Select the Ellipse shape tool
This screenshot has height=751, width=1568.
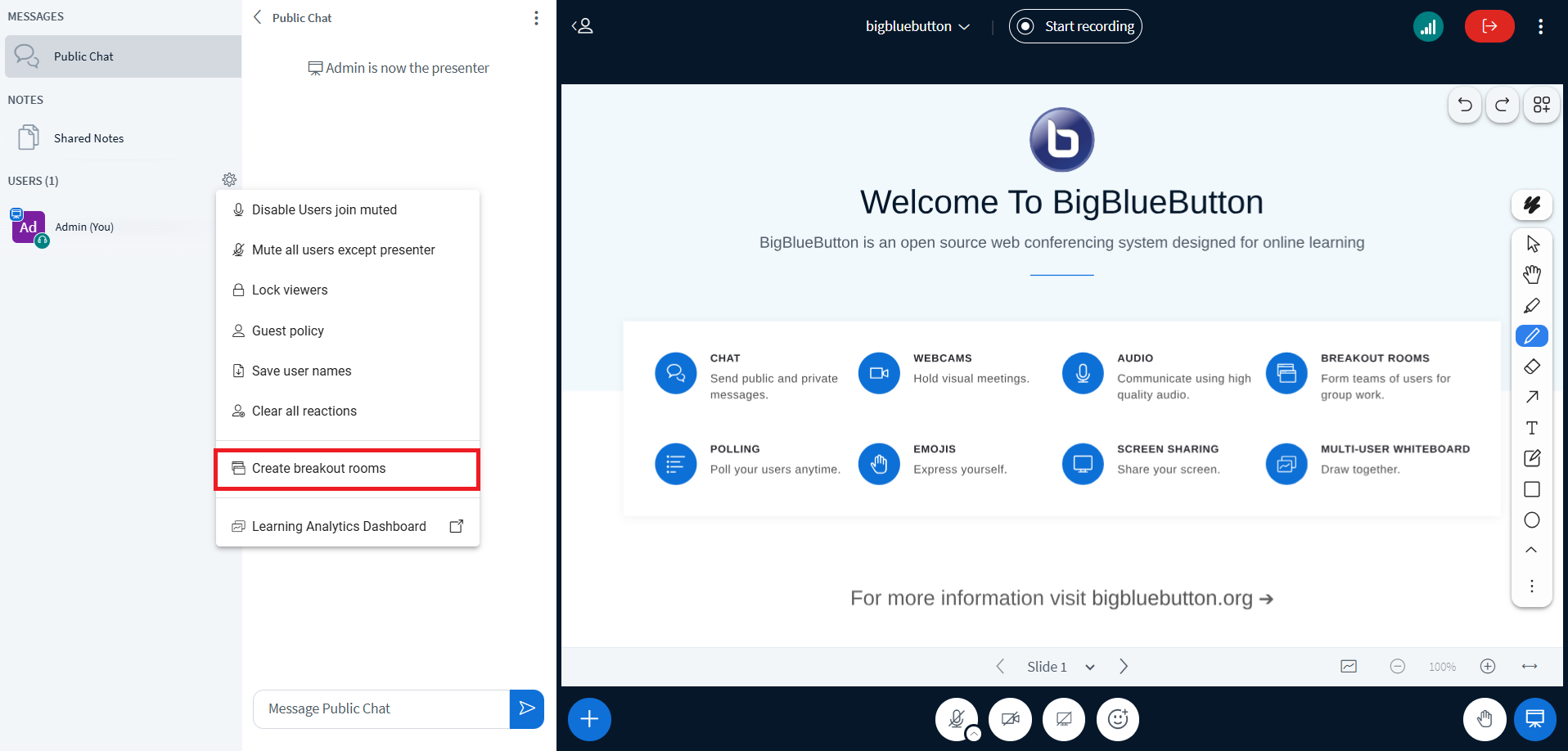click(1532, 519)
